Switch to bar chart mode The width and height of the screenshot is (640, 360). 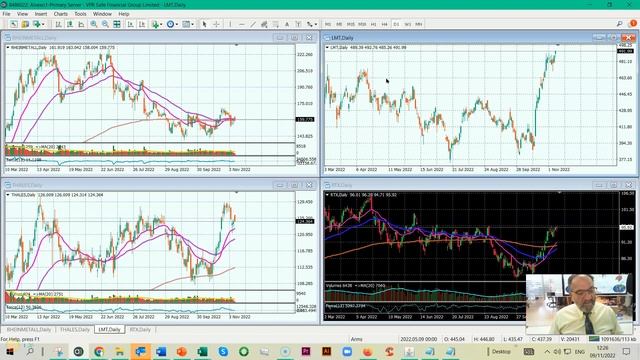tap(58, 24)
